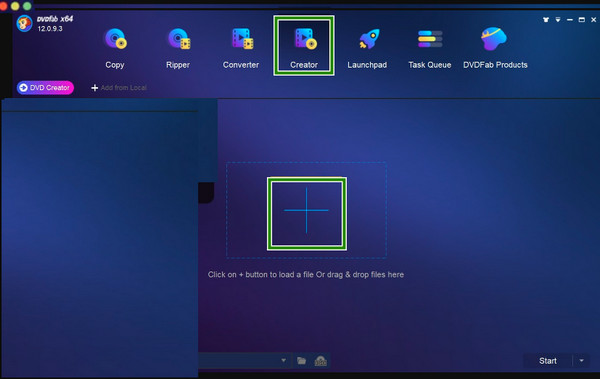
Task: Click the drag & drop hint text
Action: [x=306, y=274]
